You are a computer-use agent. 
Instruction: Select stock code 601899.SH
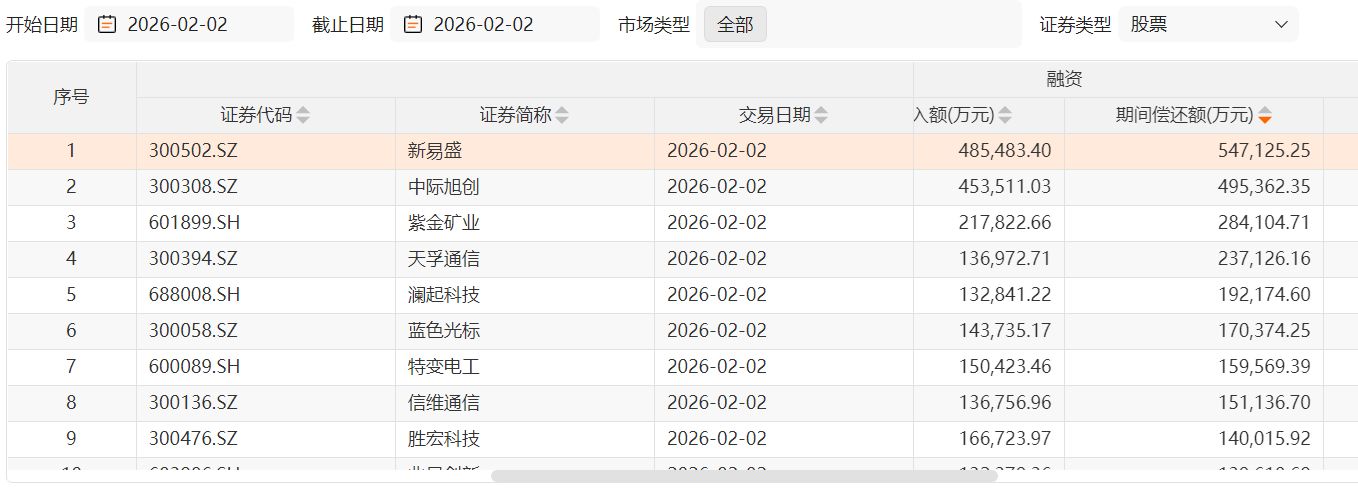195,224
